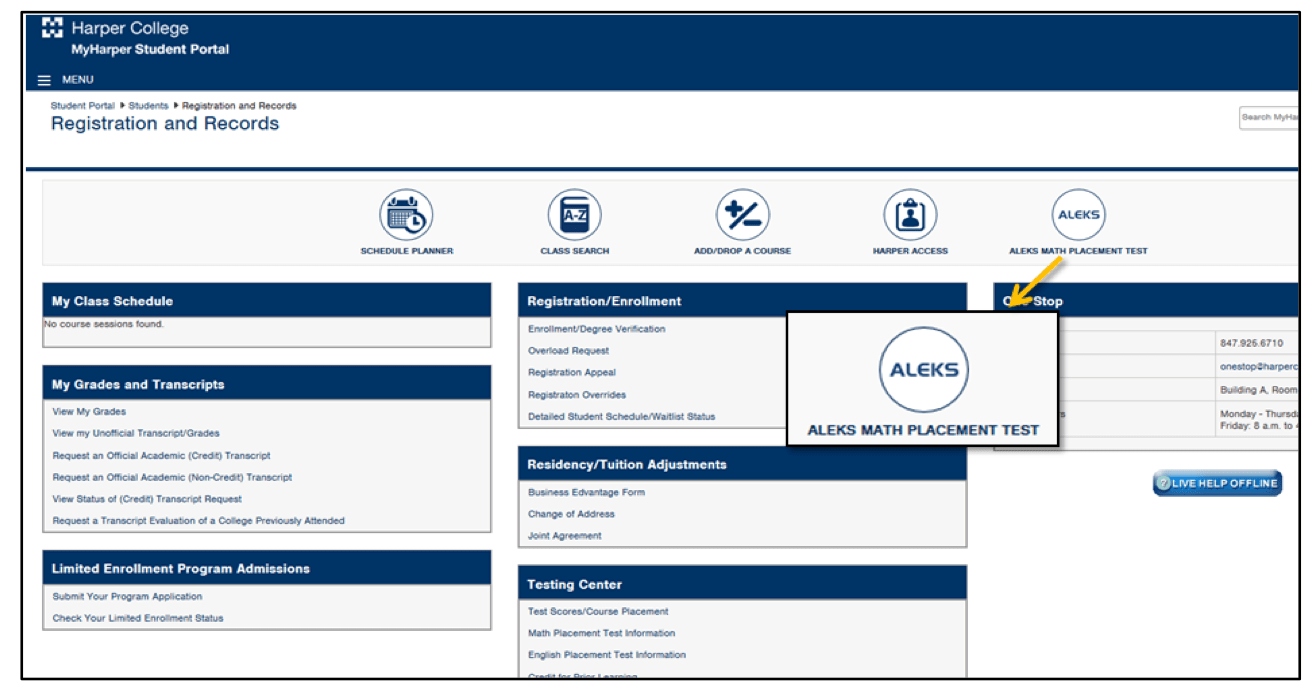Open Registration Appeal link
1315x691 pixels.
(x=572, y=373)
